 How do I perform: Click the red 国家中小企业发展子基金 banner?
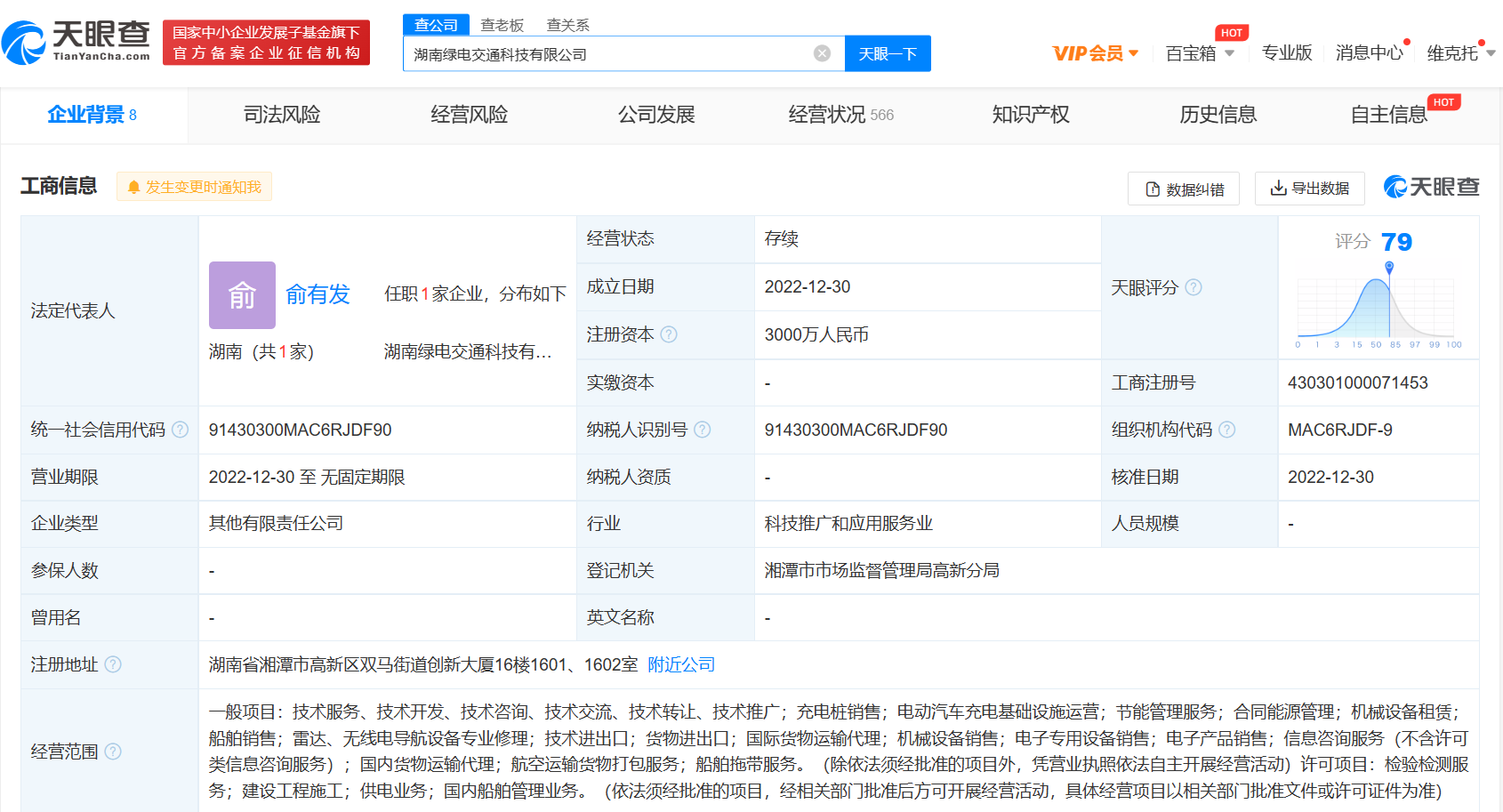(x=266, y=43)
